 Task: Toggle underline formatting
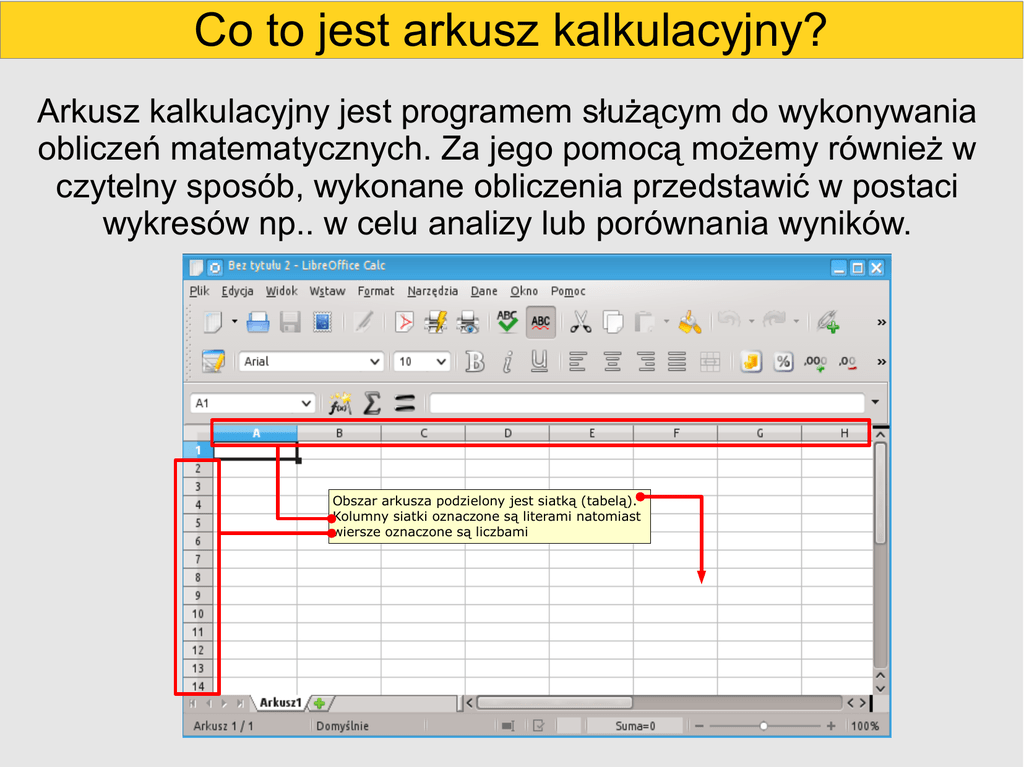point(539,362)
